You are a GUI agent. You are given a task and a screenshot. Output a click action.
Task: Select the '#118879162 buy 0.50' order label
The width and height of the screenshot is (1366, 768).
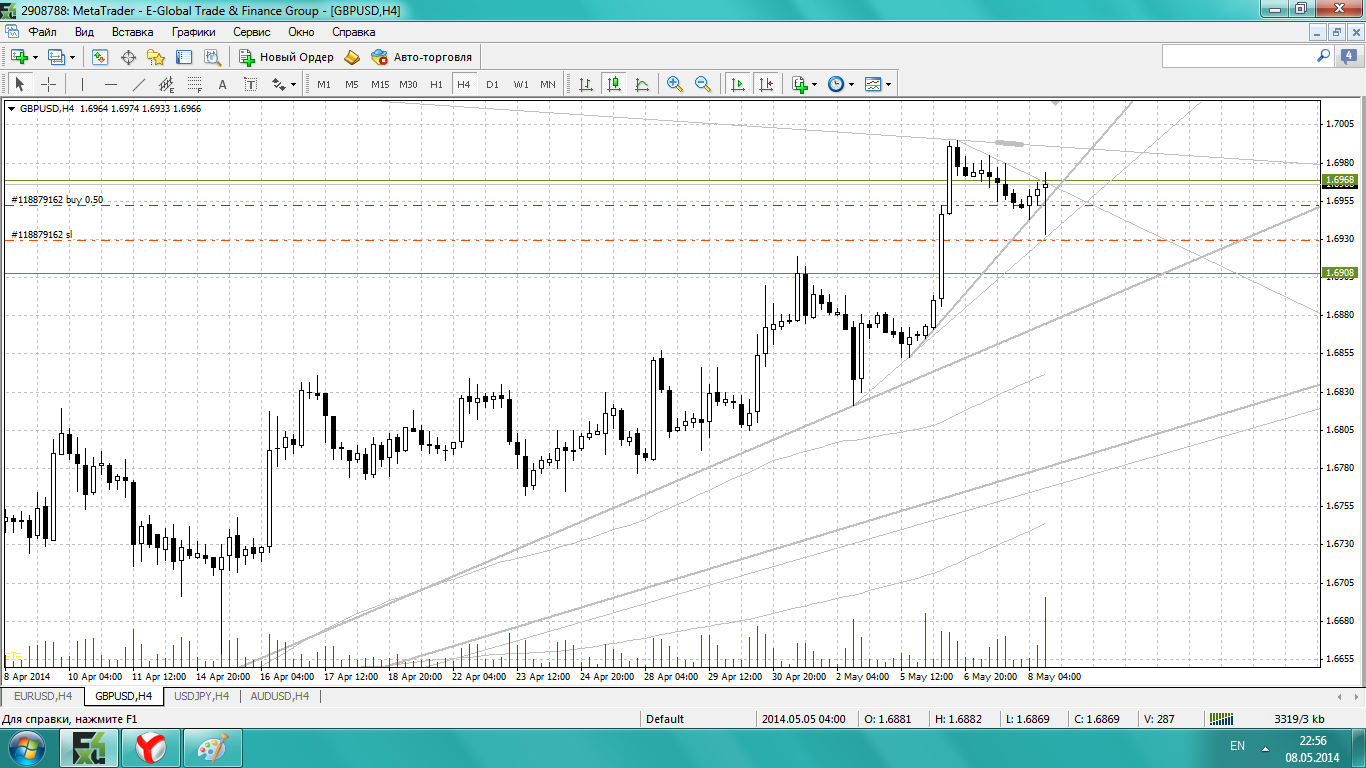(x=57, y=200)
